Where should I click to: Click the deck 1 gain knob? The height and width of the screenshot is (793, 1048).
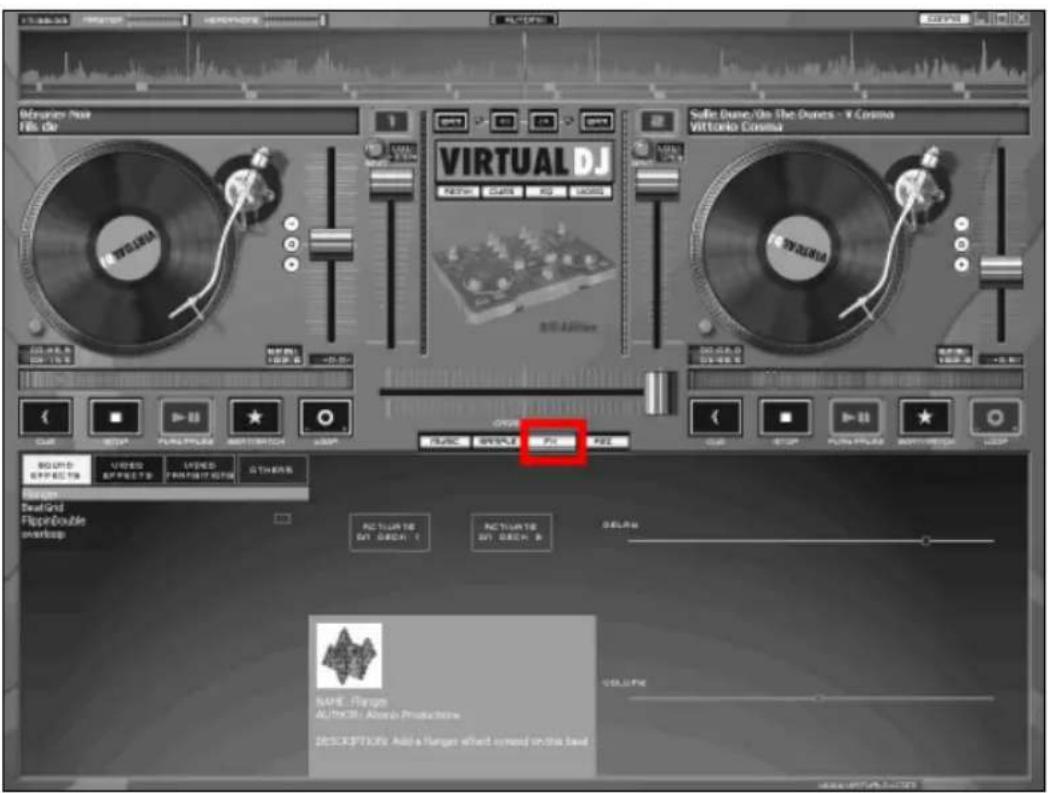point(374,148)
